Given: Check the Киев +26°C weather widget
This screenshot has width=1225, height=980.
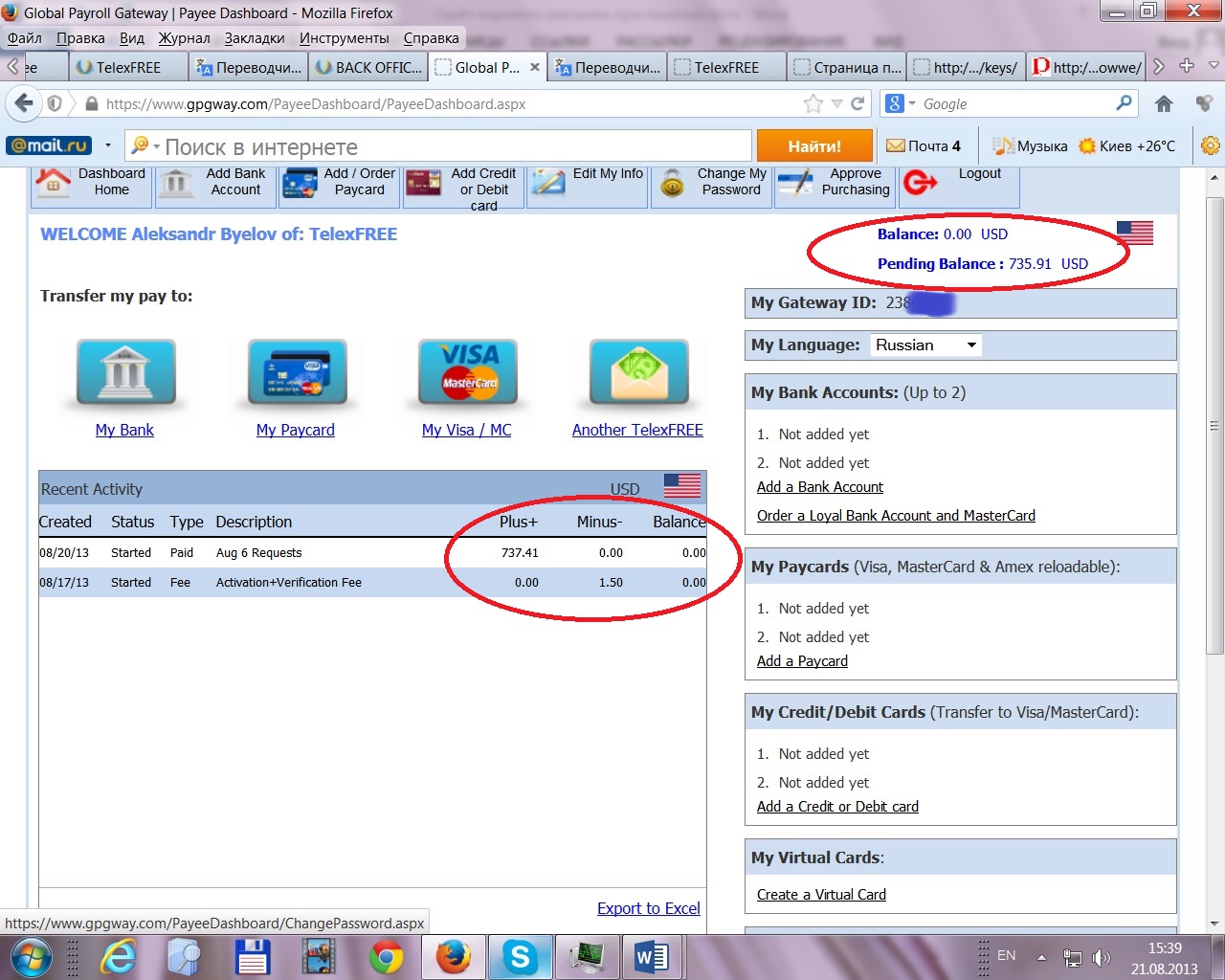Looking at the screenshot, I should (1127, 145).
